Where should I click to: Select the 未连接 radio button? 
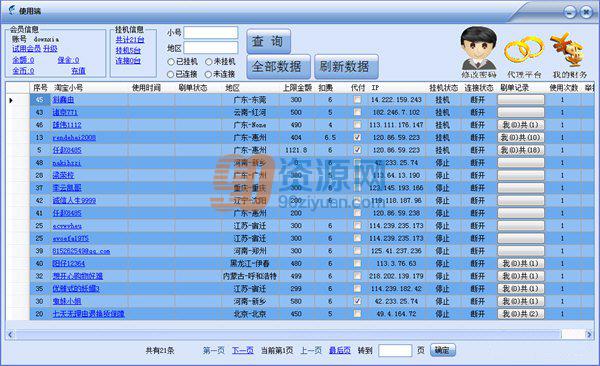[x=208, y=74]
